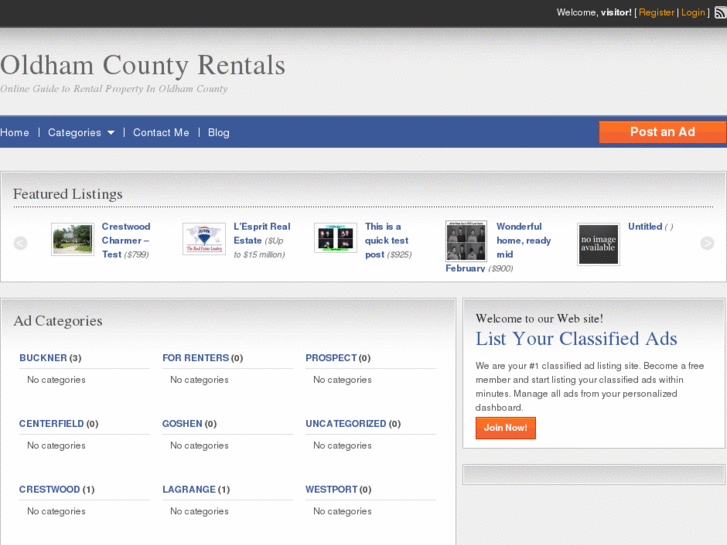Open the quick test post thumbnail
Screen dimensions: 727x545
(x=335, y=238)
